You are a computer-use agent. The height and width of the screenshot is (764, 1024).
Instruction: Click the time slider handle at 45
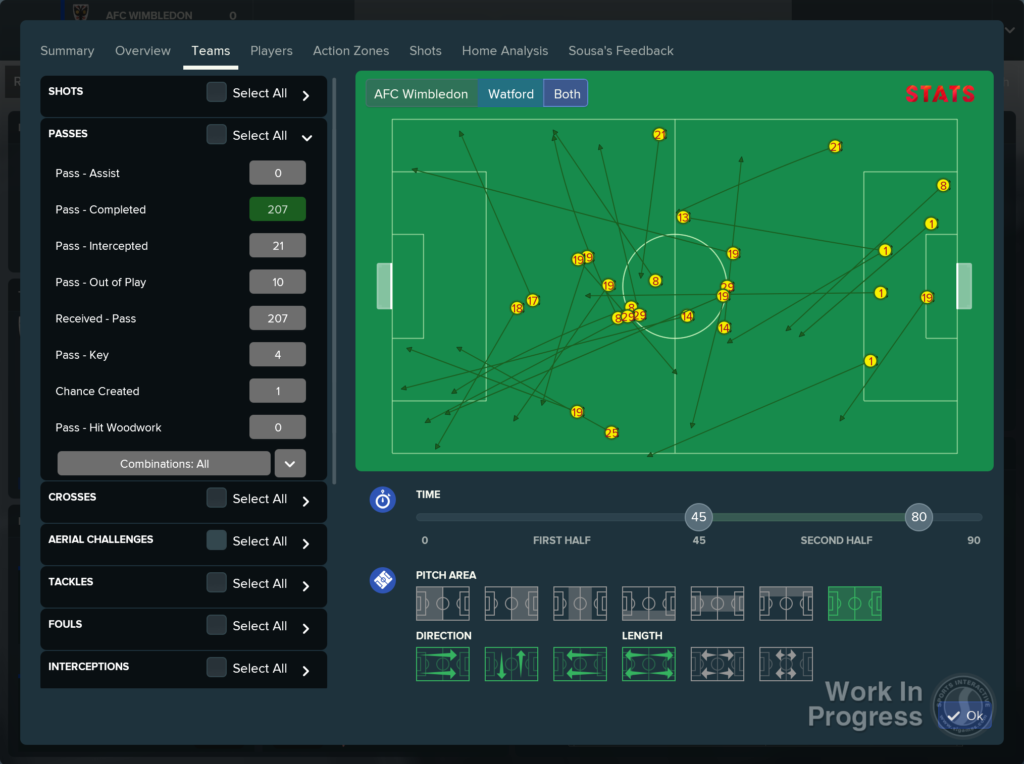pos(699,517)
